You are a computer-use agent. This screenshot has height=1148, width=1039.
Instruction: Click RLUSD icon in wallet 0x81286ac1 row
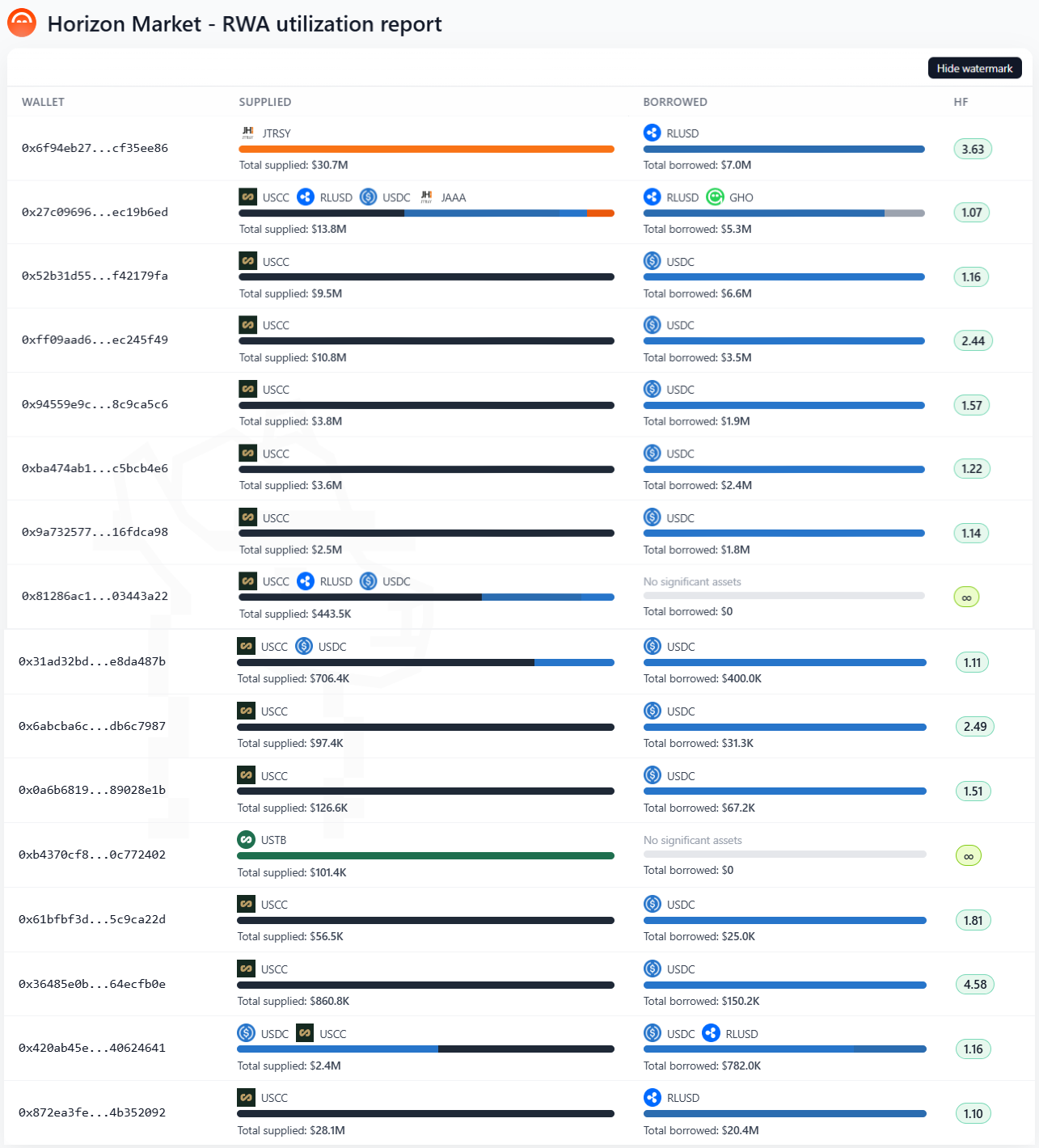[306, 581]
